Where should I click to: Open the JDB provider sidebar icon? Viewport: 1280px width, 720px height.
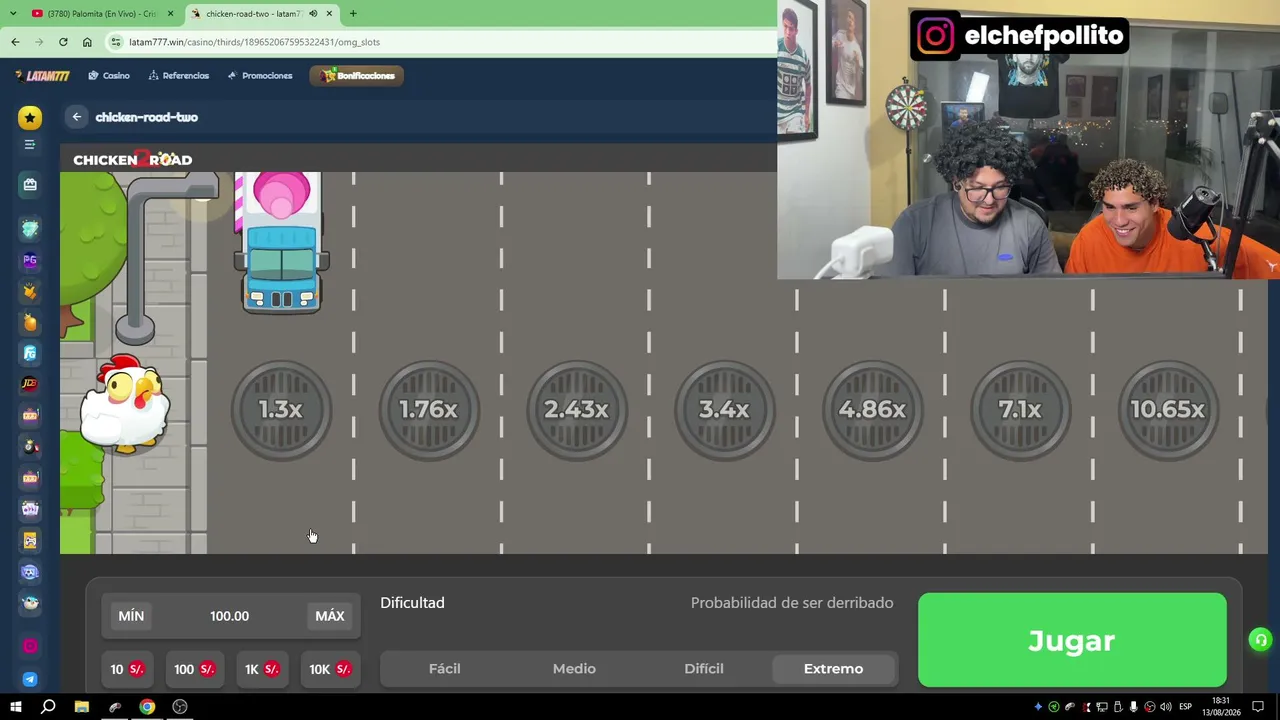click(30, 383)
